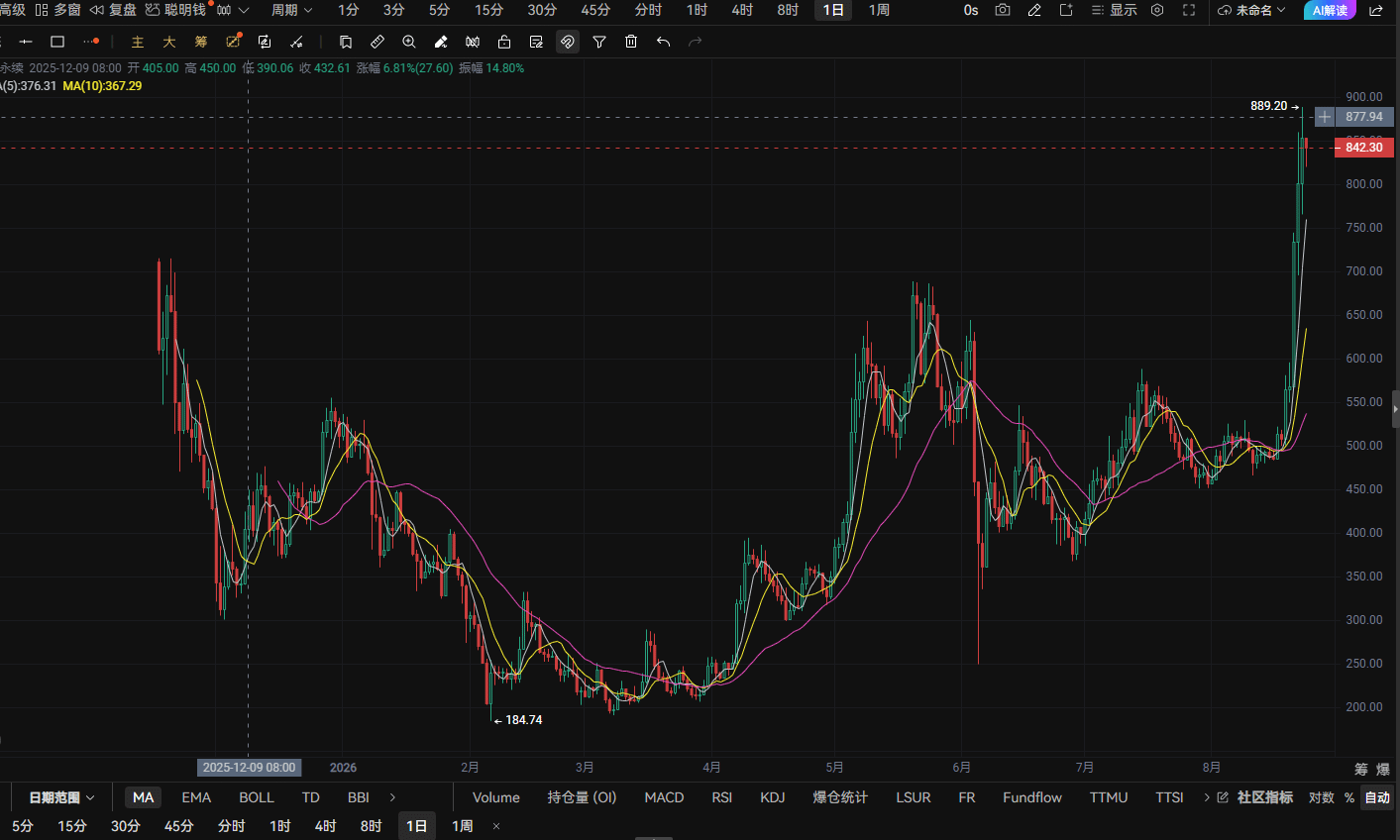
Task: Switch to % percentage scale
Action: click(1349, 797)
